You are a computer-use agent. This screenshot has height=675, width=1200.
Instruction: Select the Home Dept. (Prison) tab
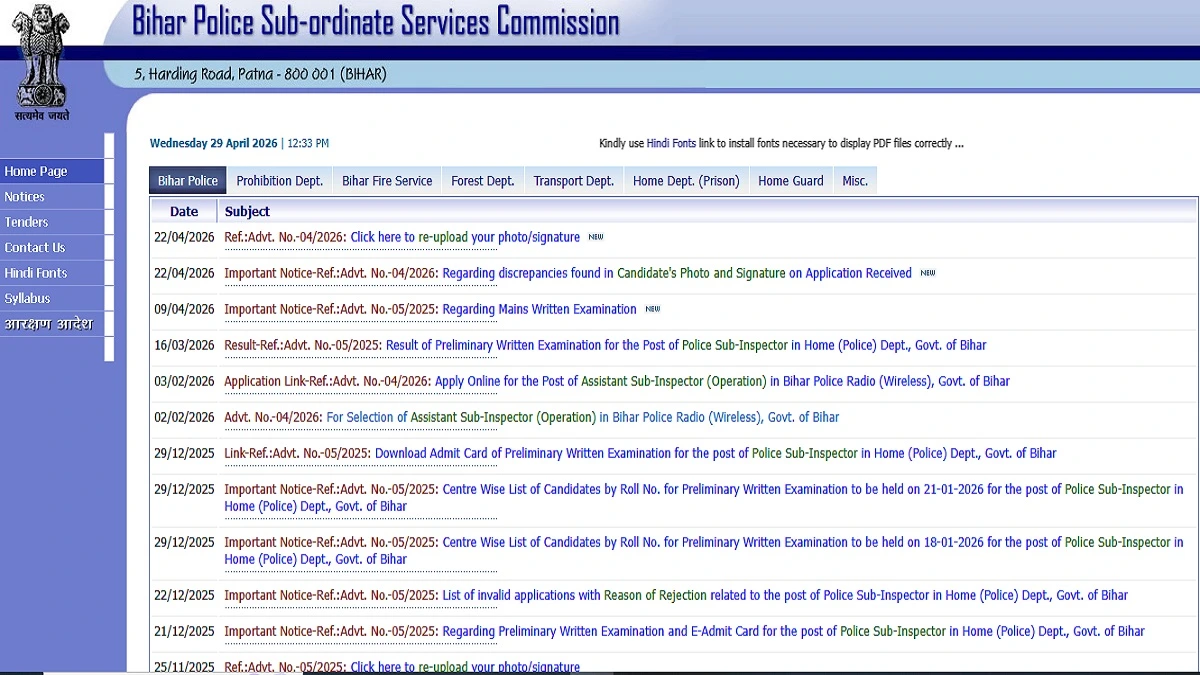coord(686,181)
